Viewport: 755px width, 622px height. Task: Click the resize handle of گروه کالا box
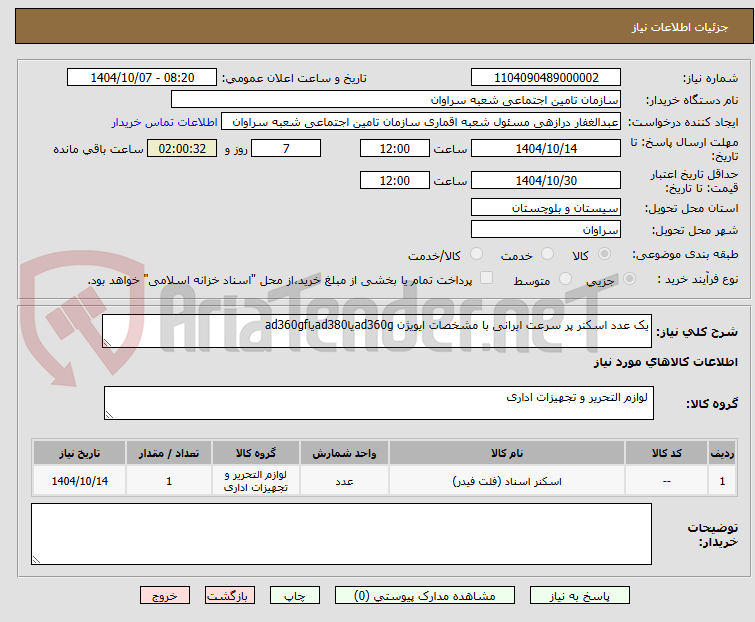[109, 415]
